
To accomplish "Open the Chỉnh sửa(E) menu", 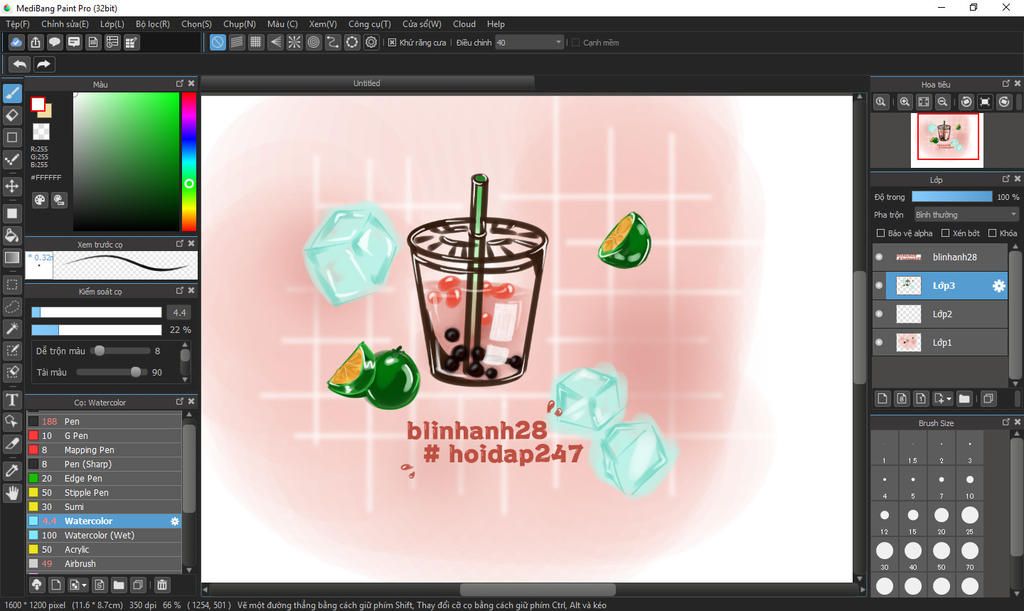I will (x=65, y=24).
